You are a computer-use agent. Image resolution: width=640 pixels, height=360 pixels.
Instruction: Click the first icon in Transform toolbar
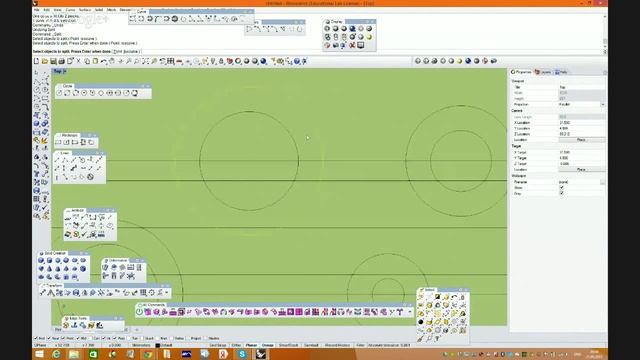coord(42,293)
